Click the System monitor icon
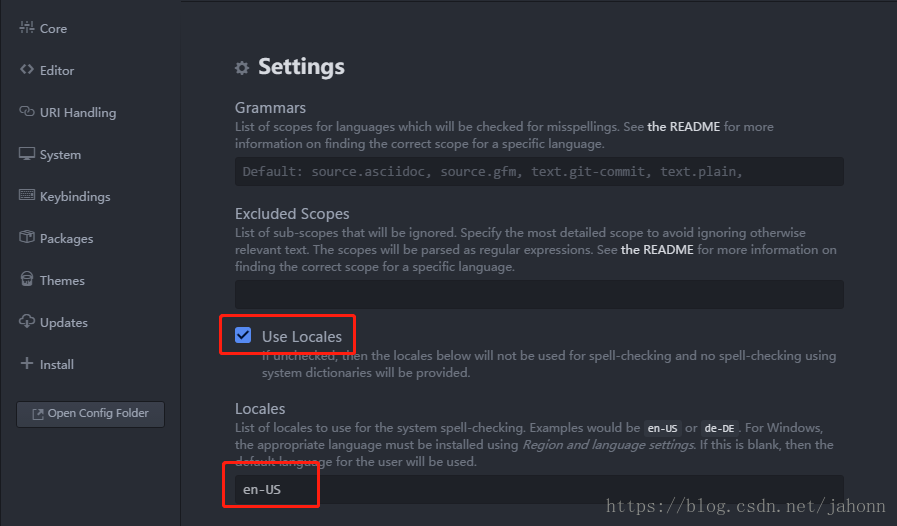Screen dimensions: 897x526 pyautogui.click(x=26, y=153)
